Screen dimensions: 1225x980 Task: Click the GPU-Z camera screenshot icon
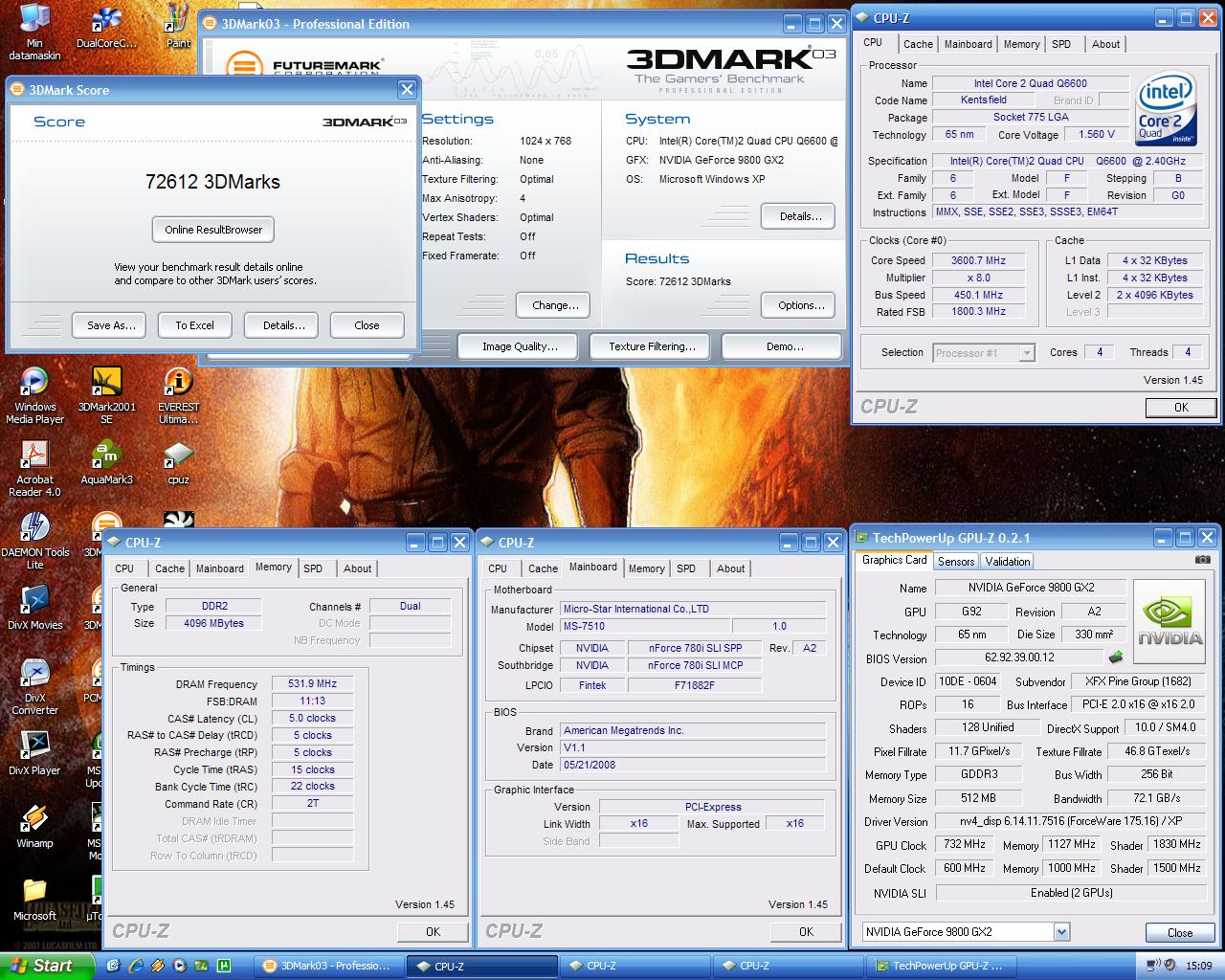click(1203, 560)
